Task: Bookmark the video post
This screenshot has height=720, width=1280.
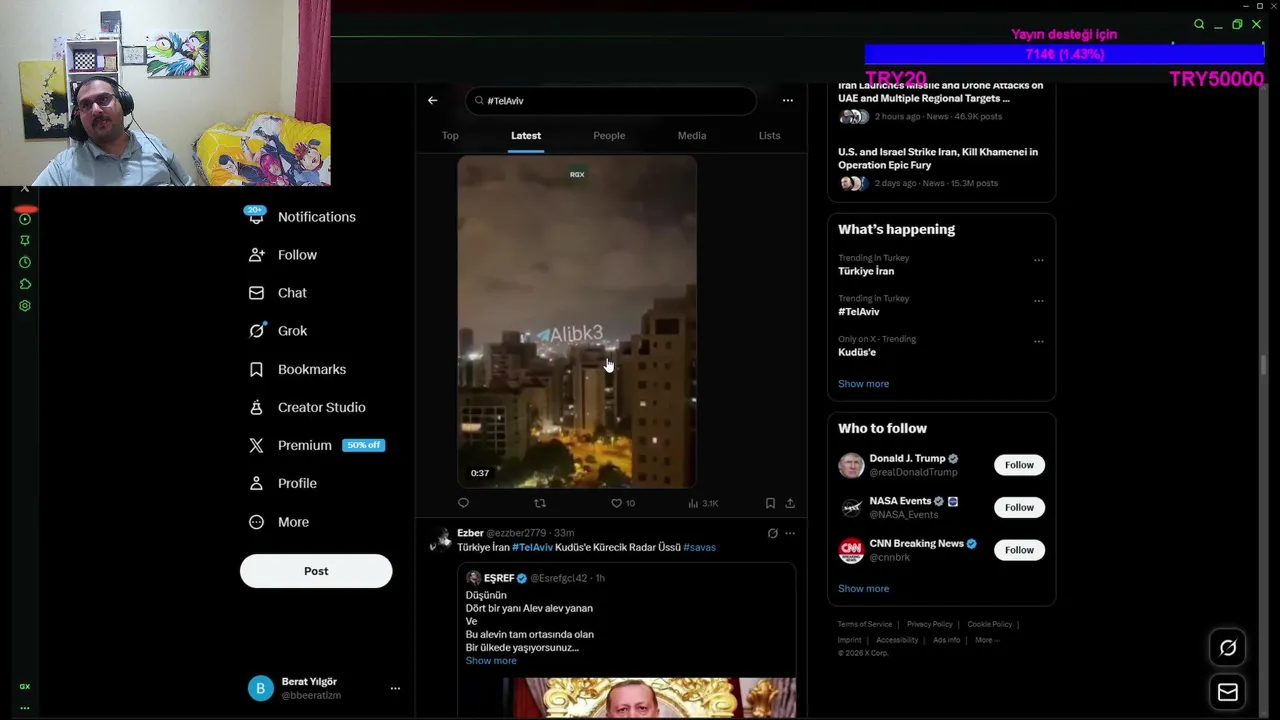Action: [x=770, y=503]
